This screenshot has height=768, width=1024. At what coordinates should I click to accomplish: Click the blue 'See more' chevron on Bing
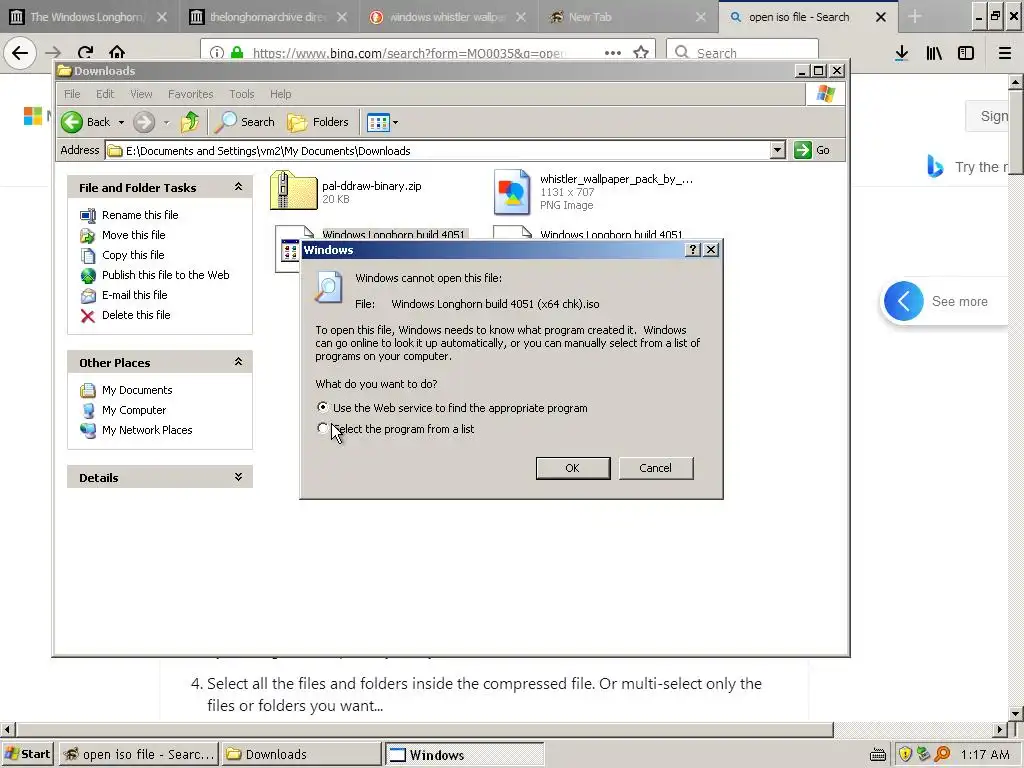tap(903, 301)
